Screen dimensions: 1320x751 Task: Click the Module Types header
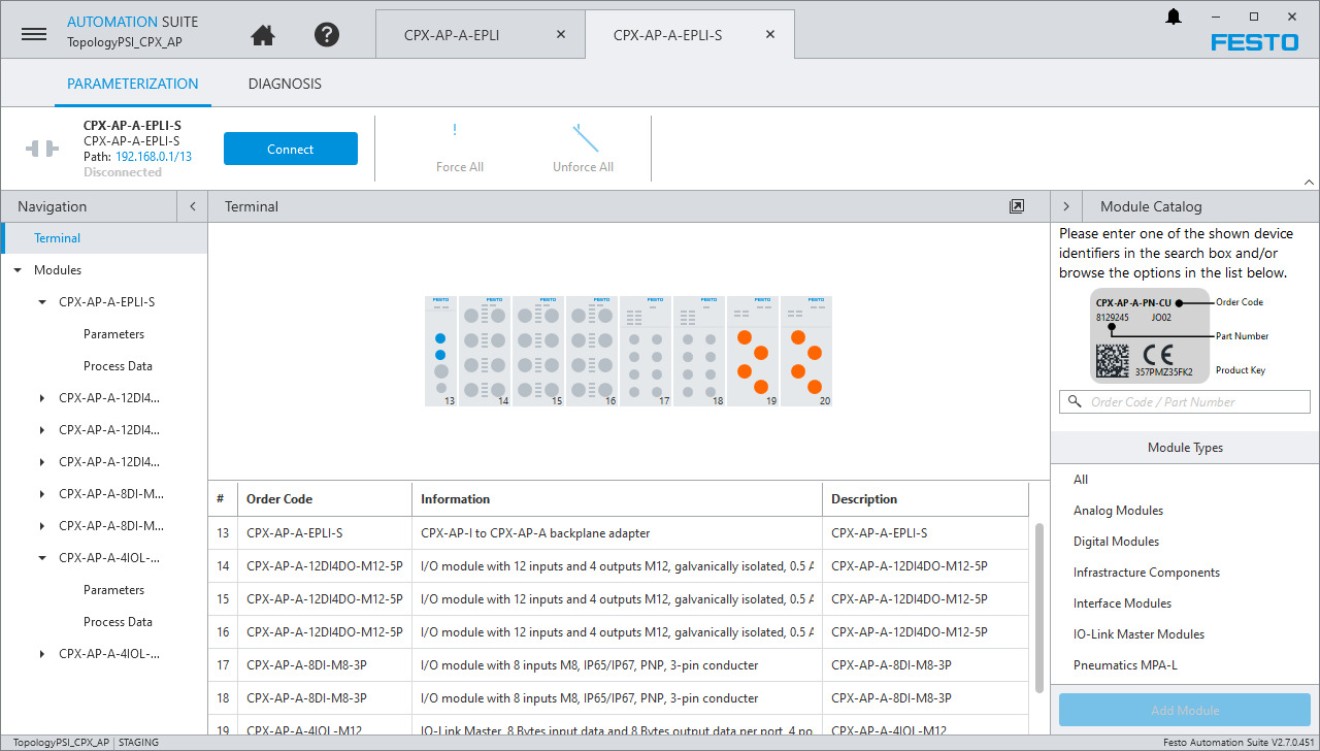click(1185, 448)
